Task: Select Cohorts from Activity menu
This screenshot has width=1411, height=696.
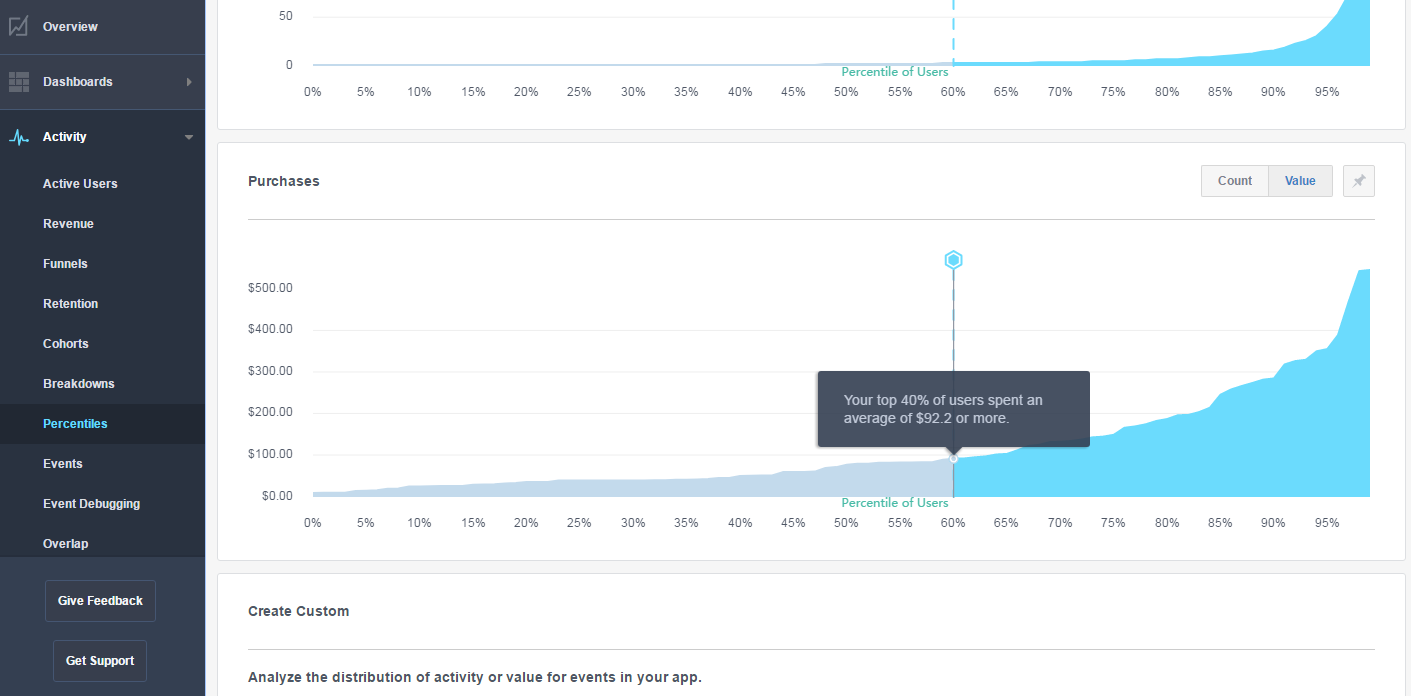Action: pyautogui.click(x=66, y=344)
